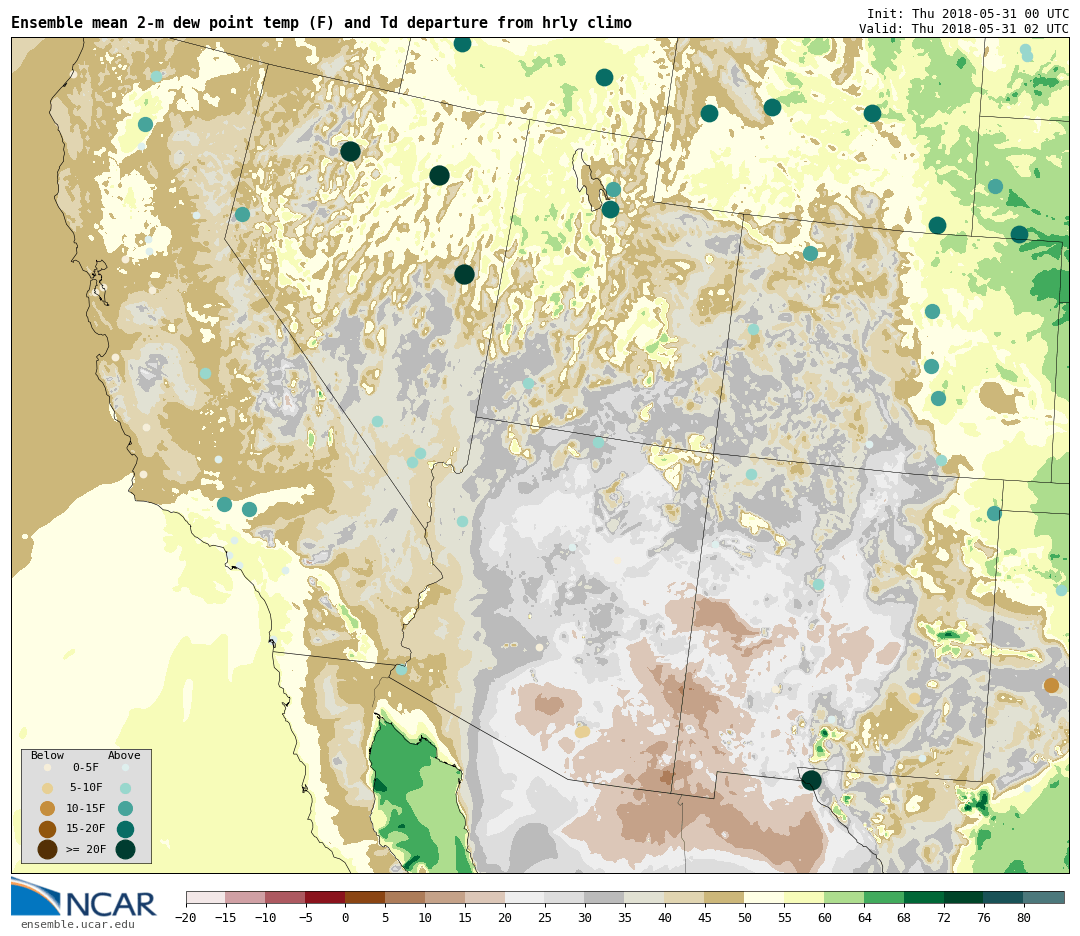Click the dark green station dot at the map bottom
The height and width of the screenshot is (936, 1080).
point(811,780)
